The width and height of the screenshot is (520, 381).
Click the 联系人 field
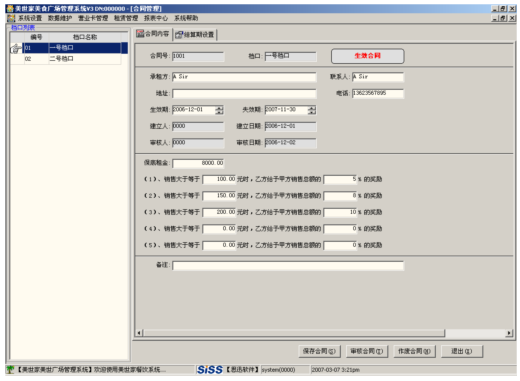378,77
